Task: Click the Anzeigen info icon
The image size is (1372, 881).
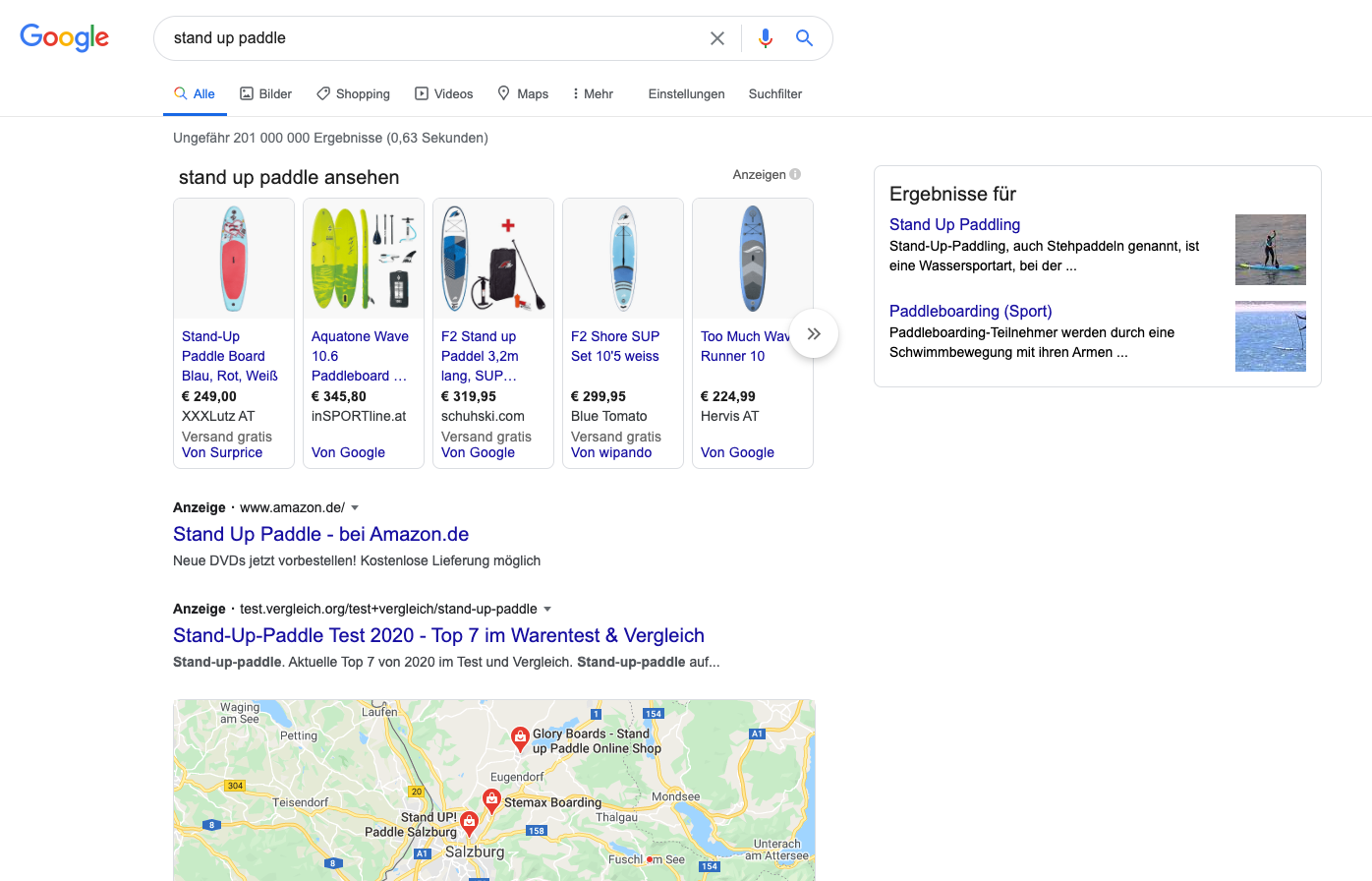Action: tap(795, 174)
